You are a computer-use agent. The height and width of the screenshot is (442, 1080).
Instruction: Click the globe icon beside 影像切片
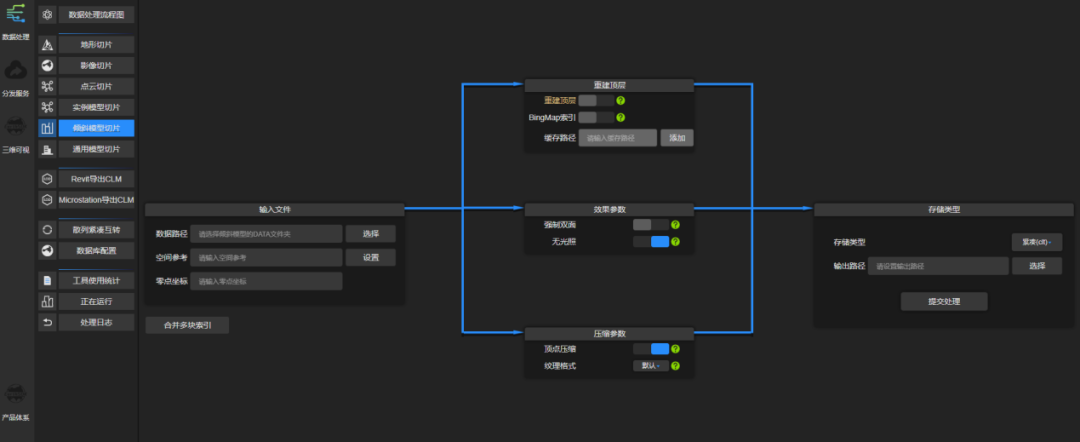tap(48, 66)
